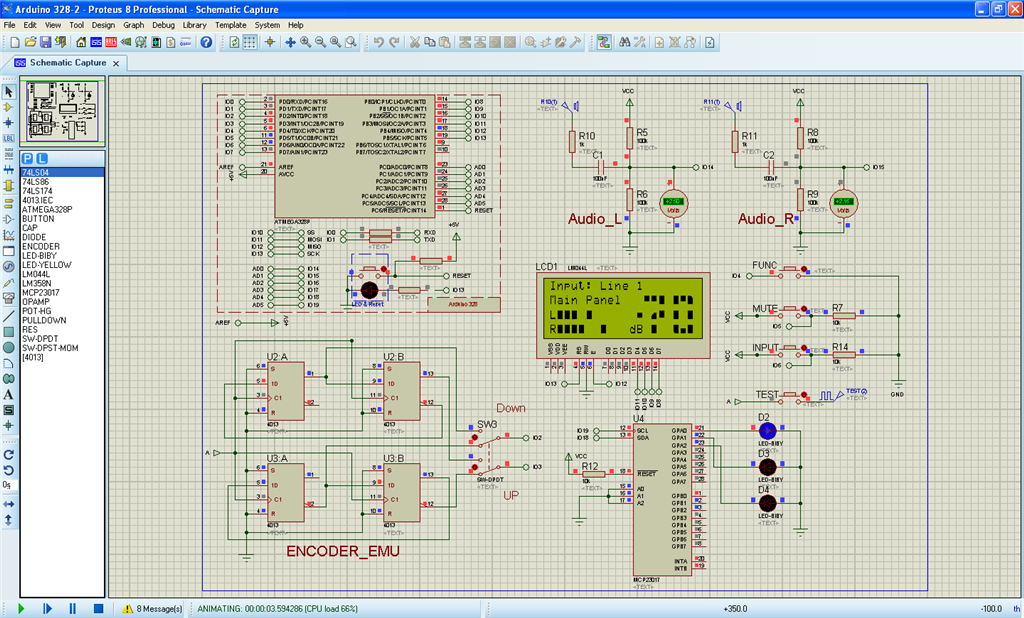Toggle the grid display icon
Screen dimensions: 1024x618
click(249, 42)
